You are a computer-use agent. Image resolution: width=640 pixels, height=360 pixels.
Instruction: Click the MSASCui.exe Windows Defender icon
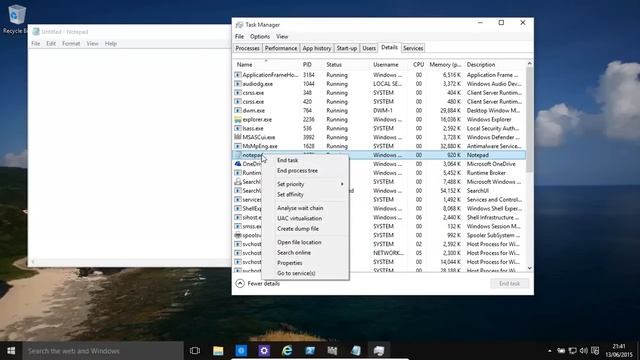[x=238, y=137]
